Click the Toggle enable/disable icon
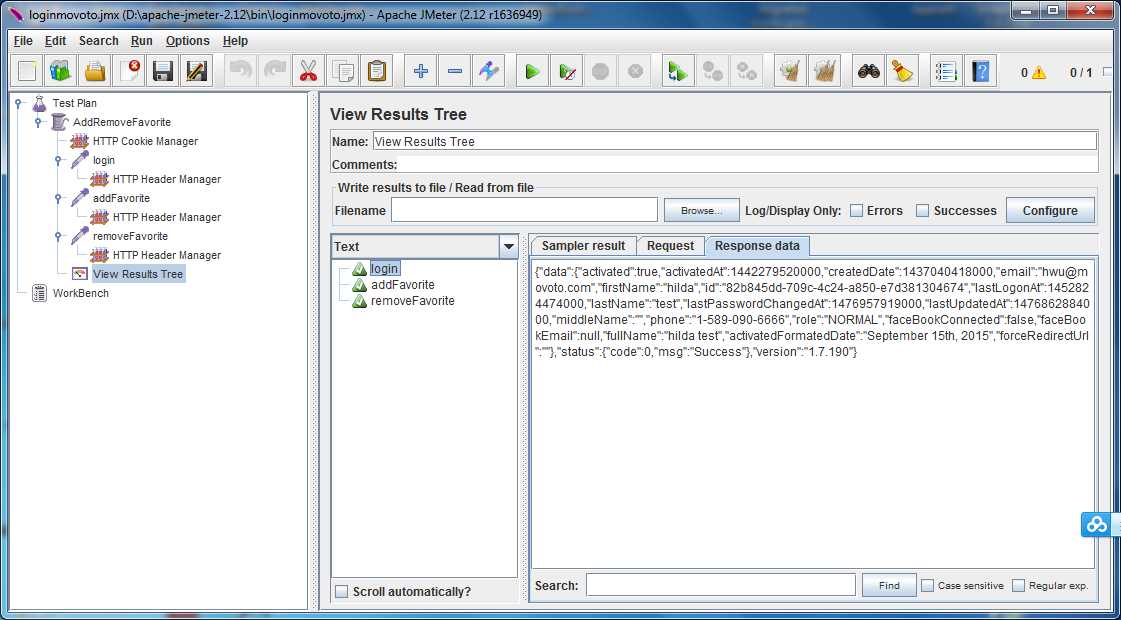Viewport: 1121px width, 620px height. click(489, 72)
